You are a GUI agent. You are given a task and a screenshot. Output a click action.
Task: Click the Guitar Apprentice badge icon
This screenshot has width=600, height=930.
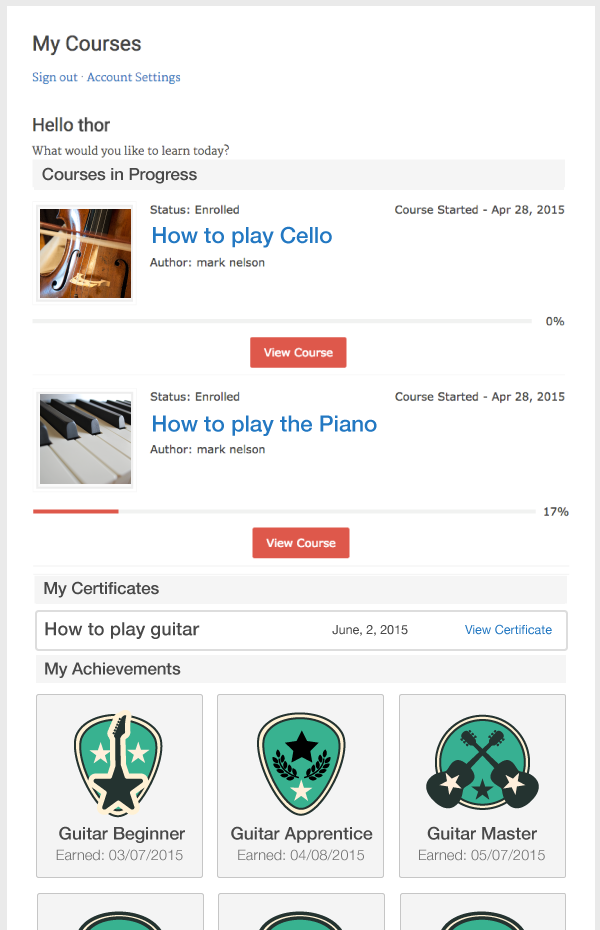pyautogui.click(x=301, y=763)
